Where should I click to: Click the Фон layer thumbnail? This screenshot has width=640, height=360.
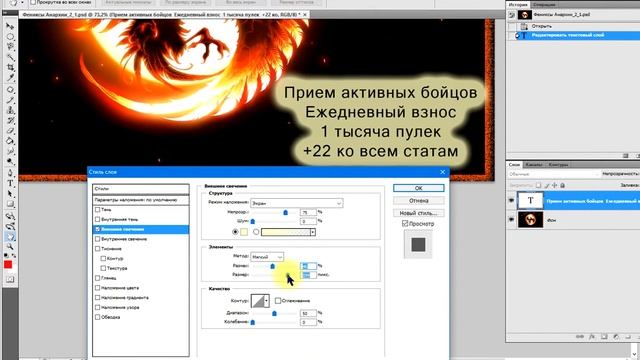(530, 220)
